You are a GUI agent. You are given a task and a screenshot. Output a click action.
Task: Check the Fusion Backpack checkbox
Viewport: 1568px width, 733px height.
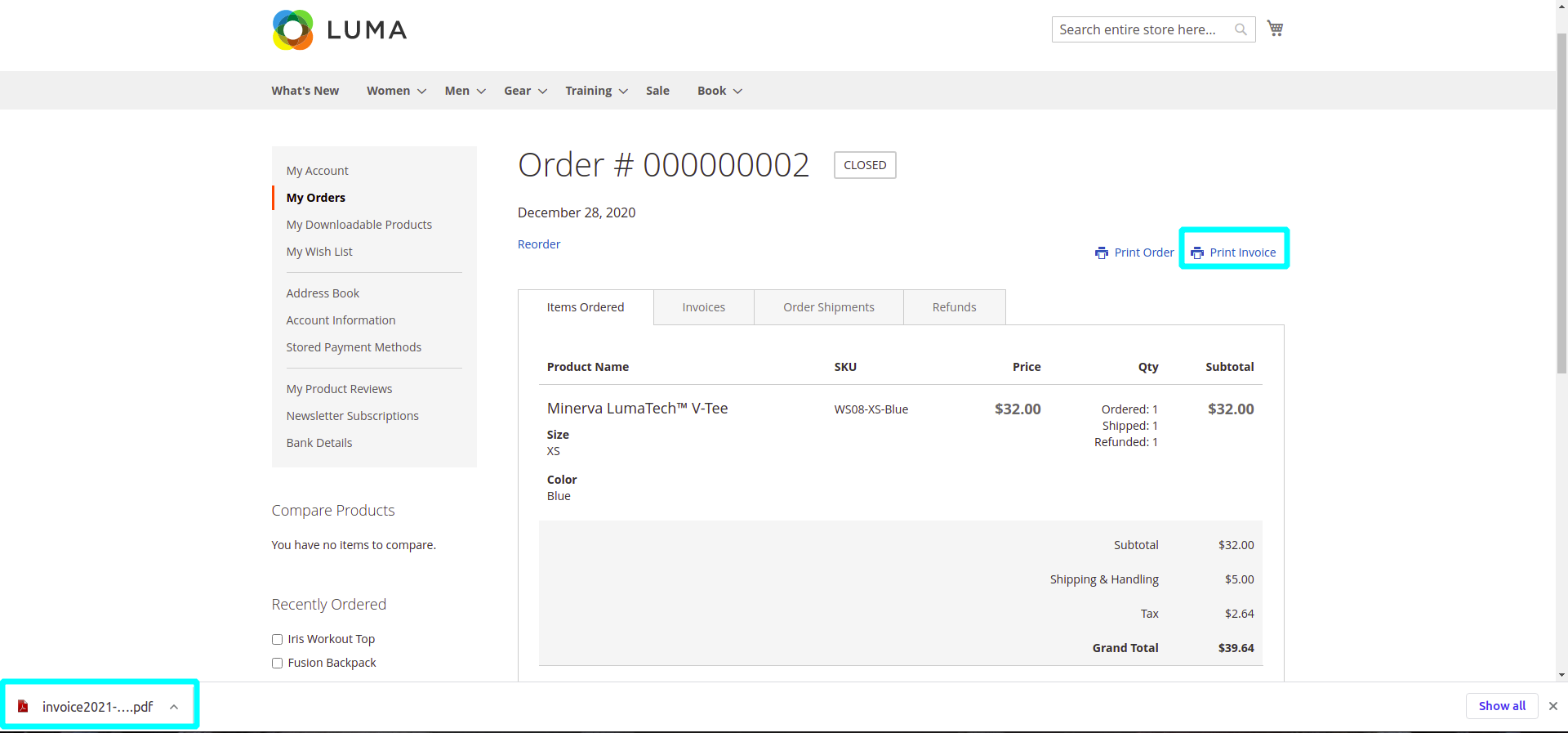pos(277,663)
